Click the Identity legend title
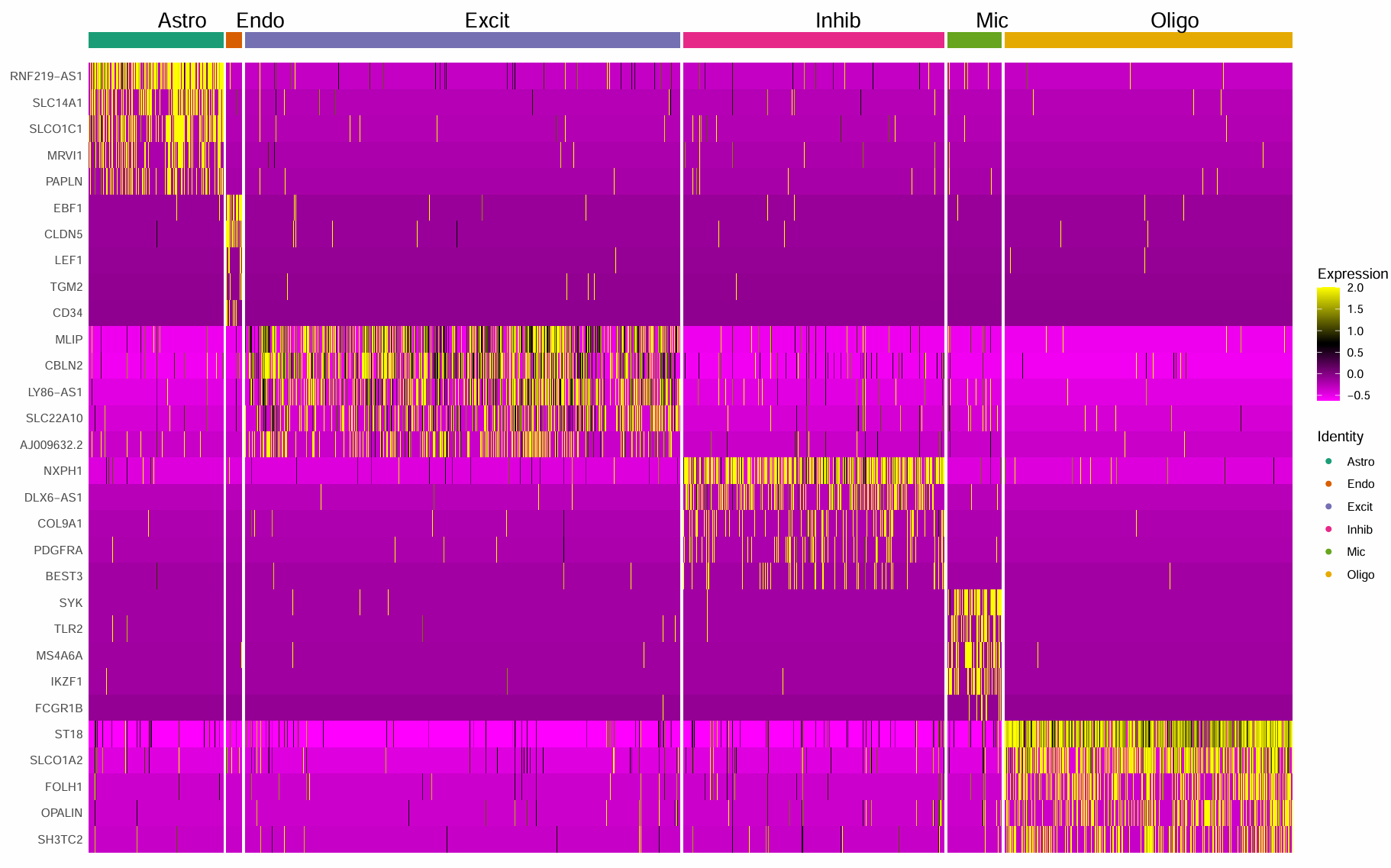1391x868 pixels. click(1340, 437)
